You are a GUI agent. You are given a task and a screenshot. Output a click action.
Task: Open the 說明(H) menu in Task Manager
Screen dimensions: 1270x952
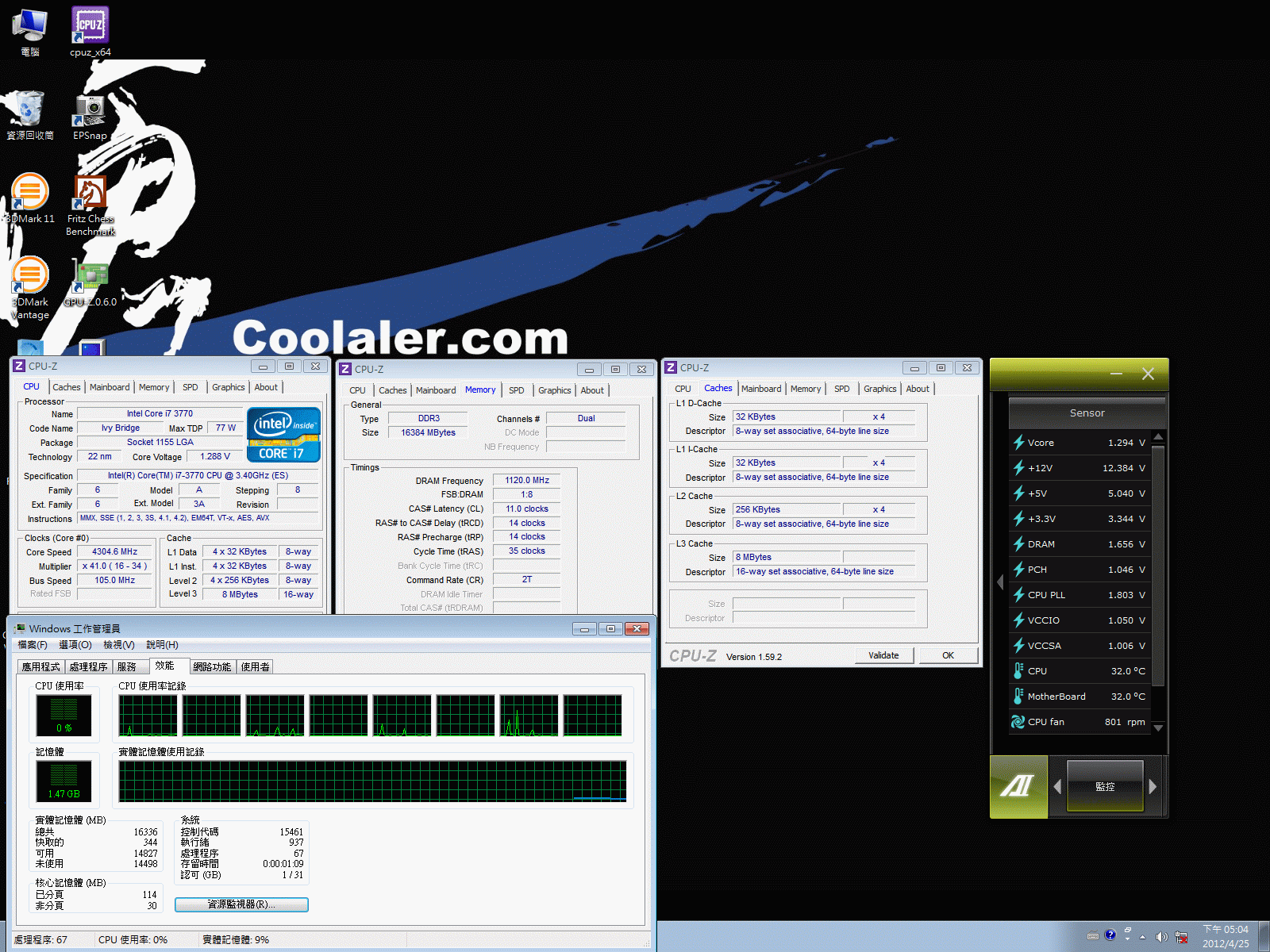pos(163,645)
